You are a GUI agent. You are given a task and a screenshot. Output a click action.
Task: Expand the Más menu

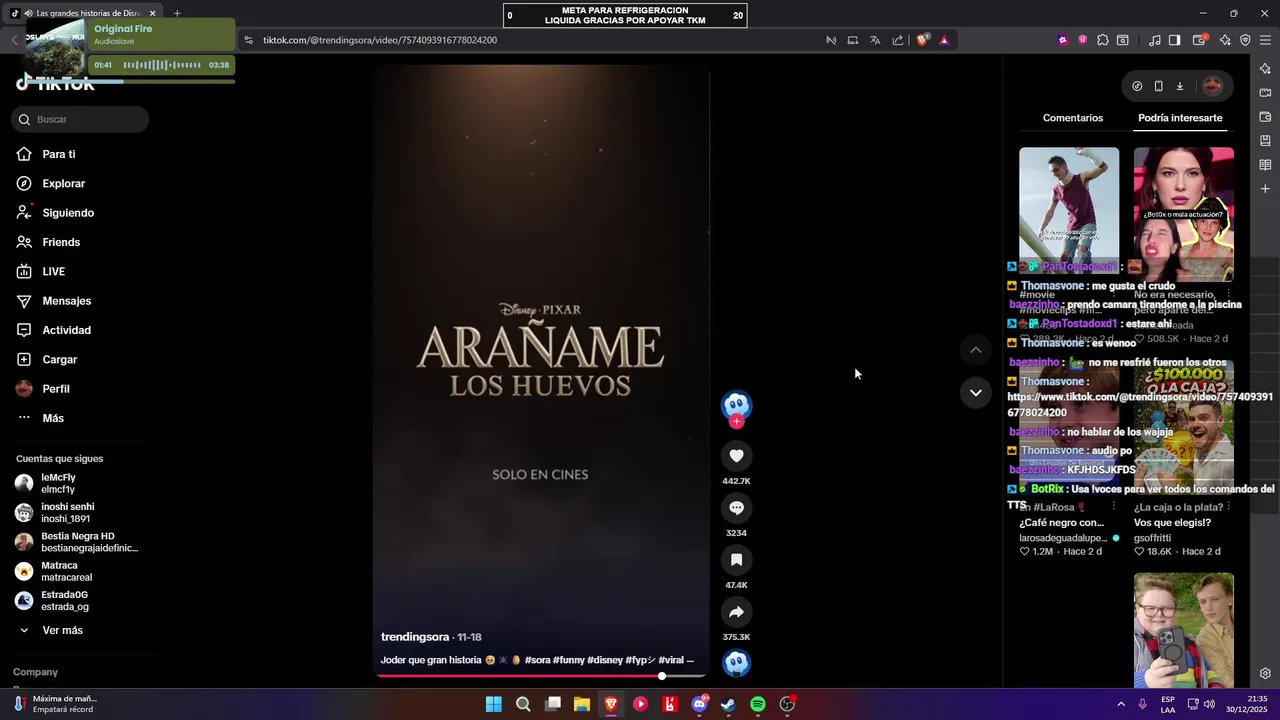(53, 418)
